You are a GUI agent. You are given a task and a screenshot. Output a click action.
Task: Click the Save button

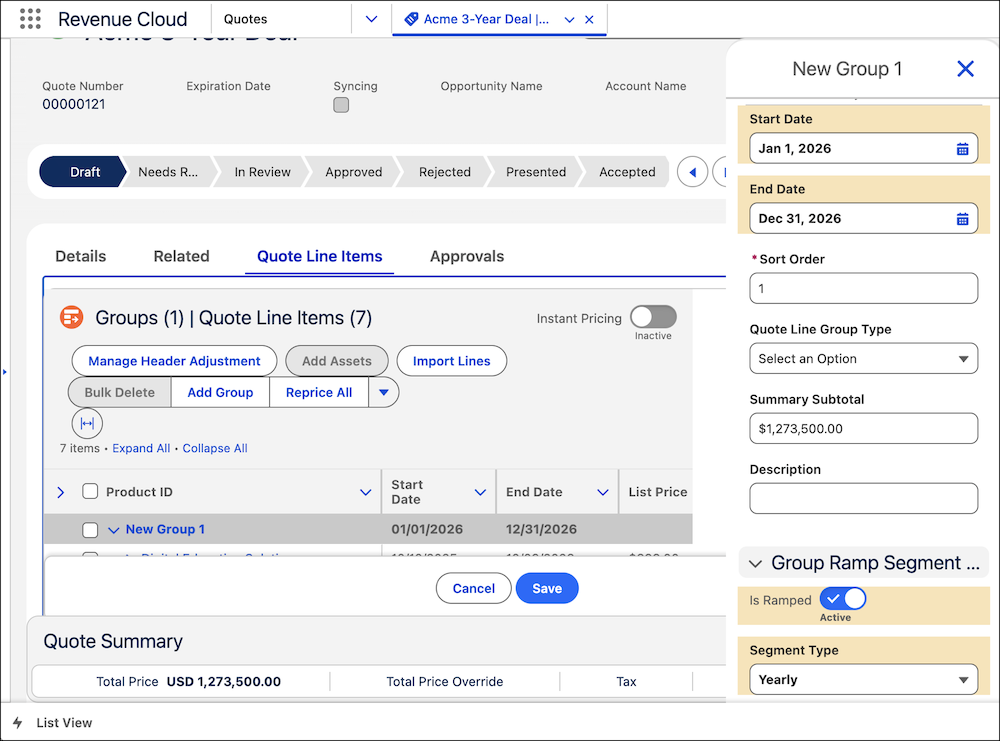(547, 589)
